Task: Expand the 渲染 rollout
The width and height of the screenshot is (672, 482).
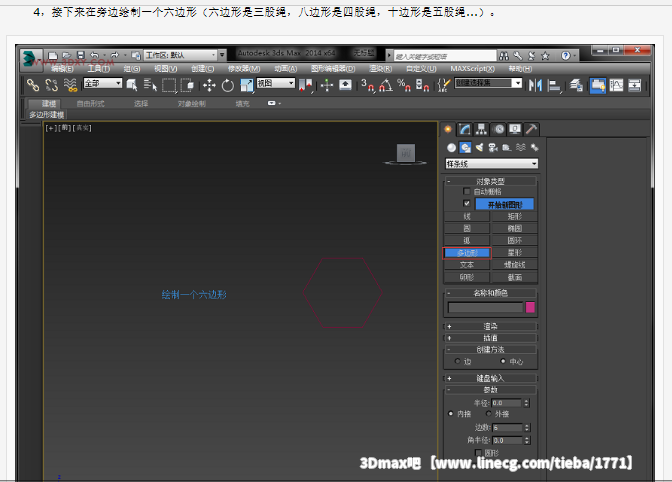Action: tap(490, 326)
